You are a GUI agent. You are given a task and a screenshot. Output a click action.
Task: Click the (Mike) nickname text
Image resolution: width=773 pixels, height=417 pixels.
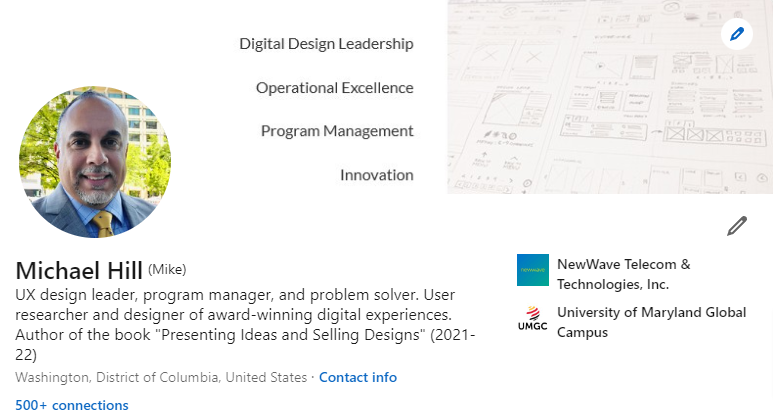tap(167, 269)
